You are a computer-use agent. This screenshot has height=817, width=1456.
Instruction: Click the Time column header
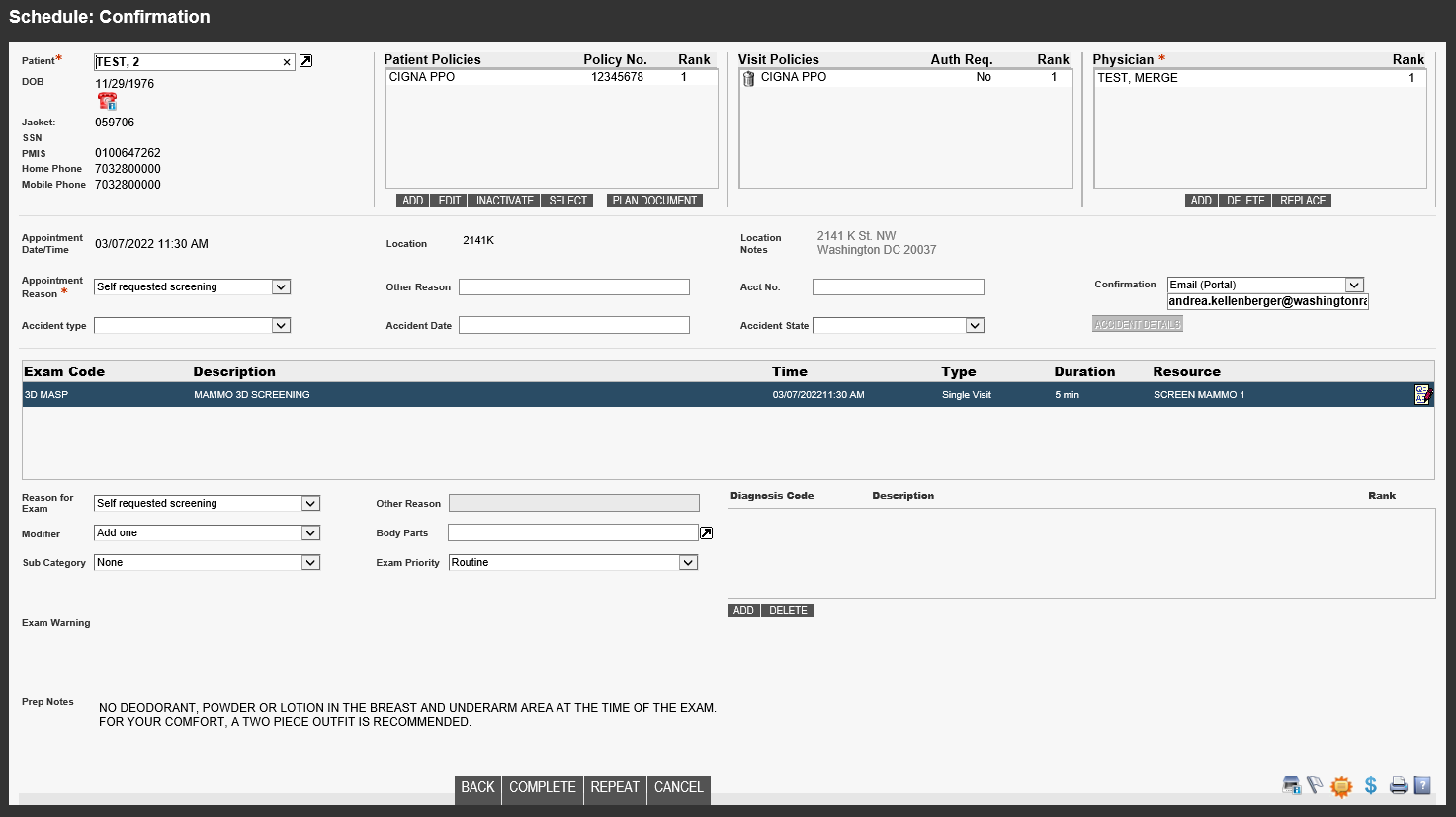click(789, 371)
